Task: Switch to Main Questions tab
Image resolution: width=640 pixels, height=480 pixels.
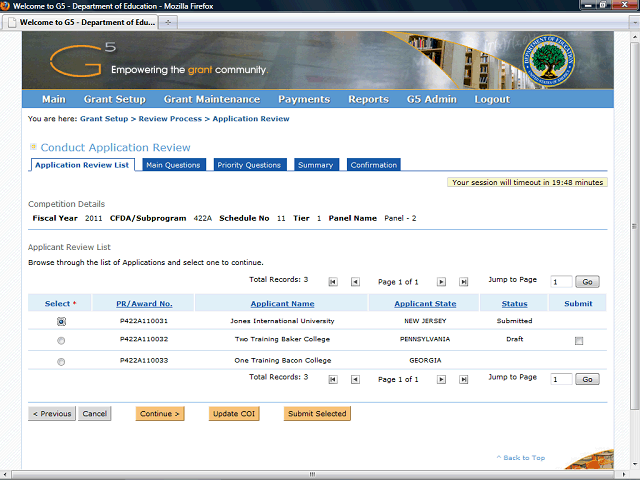Action: (x=173, y=165)
